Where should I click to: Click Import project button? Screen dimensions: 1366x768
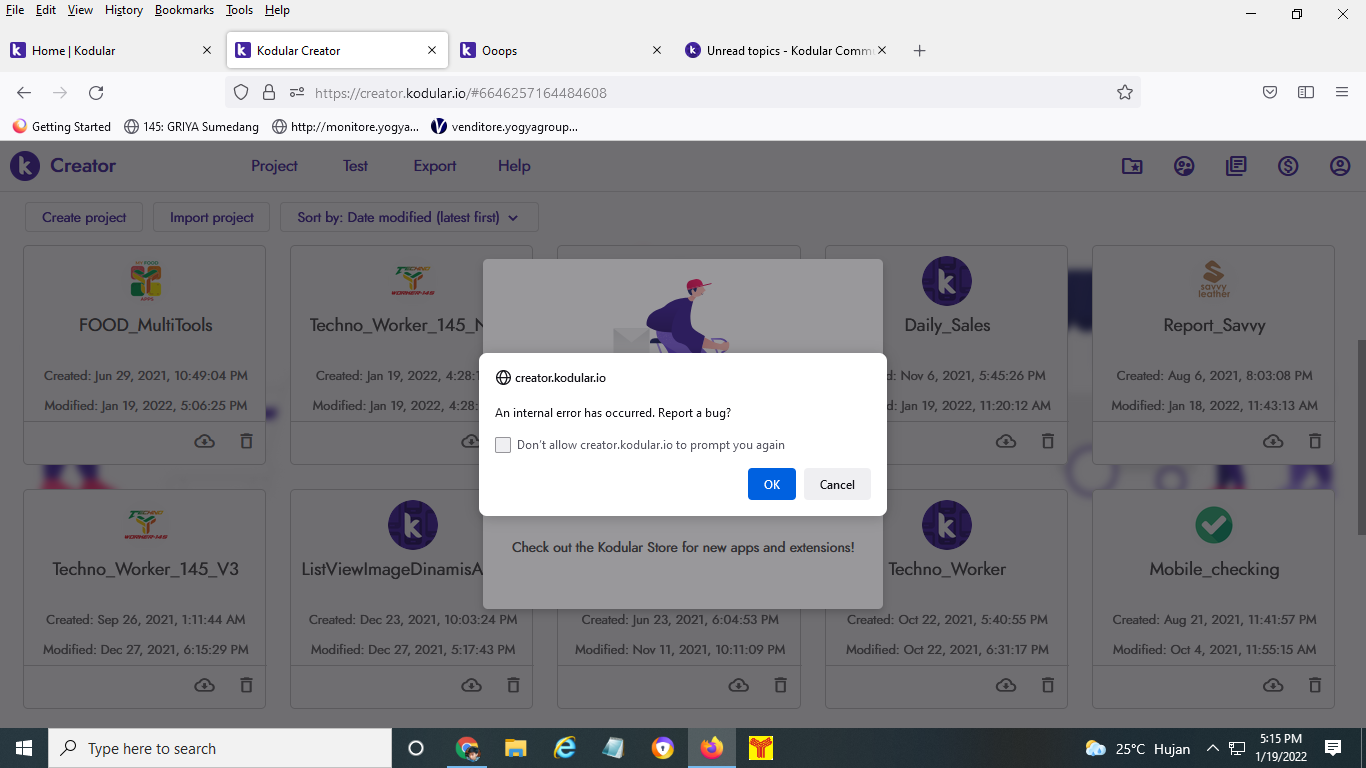(212, 217)
